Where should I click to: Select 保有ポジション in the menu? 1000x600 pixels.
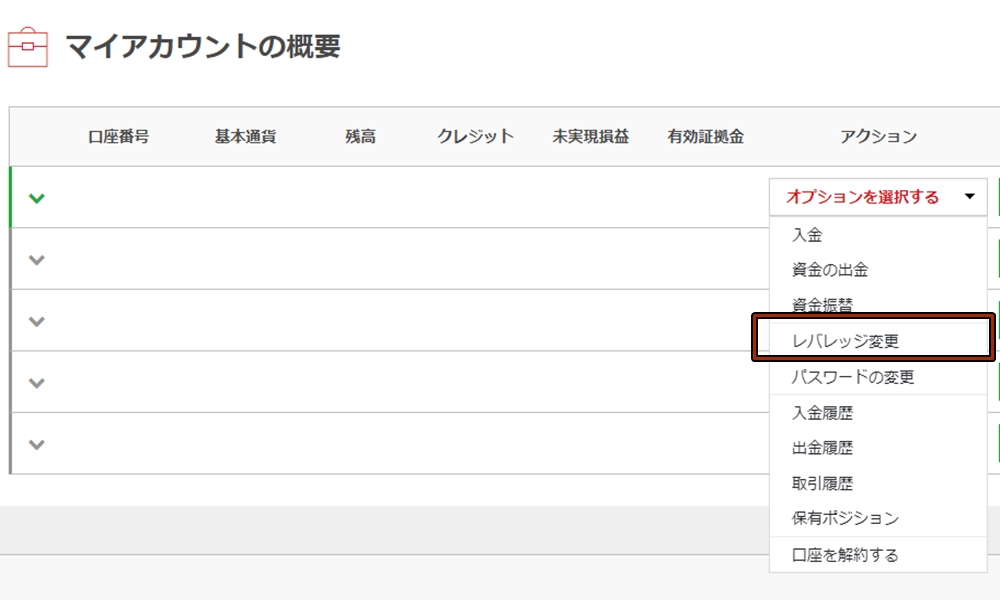845,518
